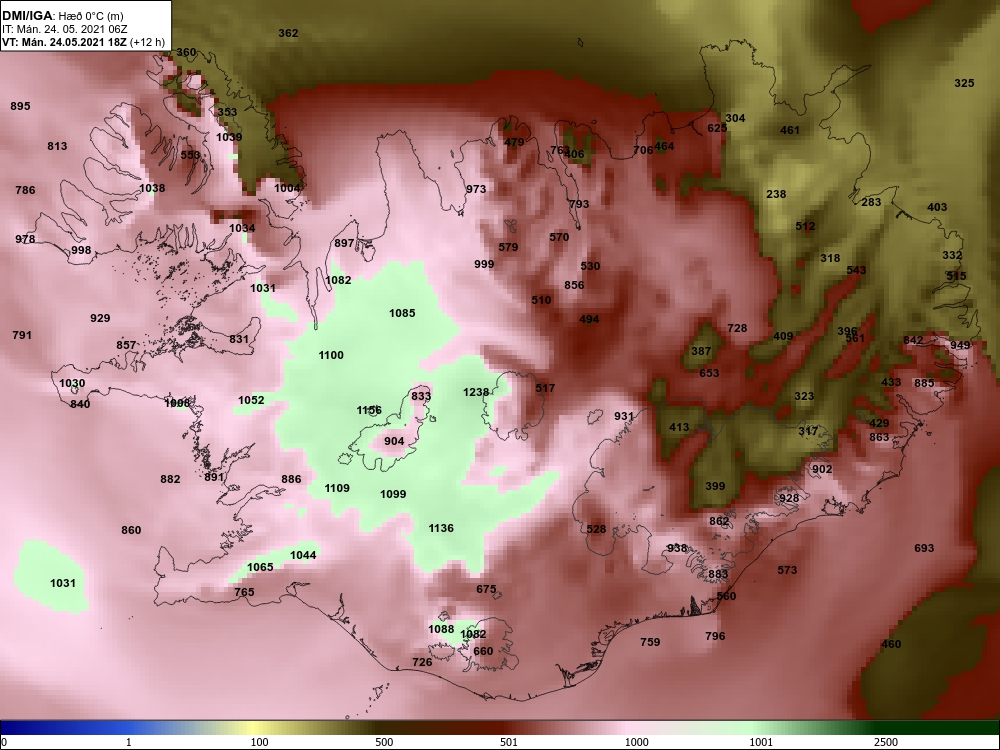Viewport: 1000px width, 750px height.
Task: Click the map value 882
Action: (170, 480)
